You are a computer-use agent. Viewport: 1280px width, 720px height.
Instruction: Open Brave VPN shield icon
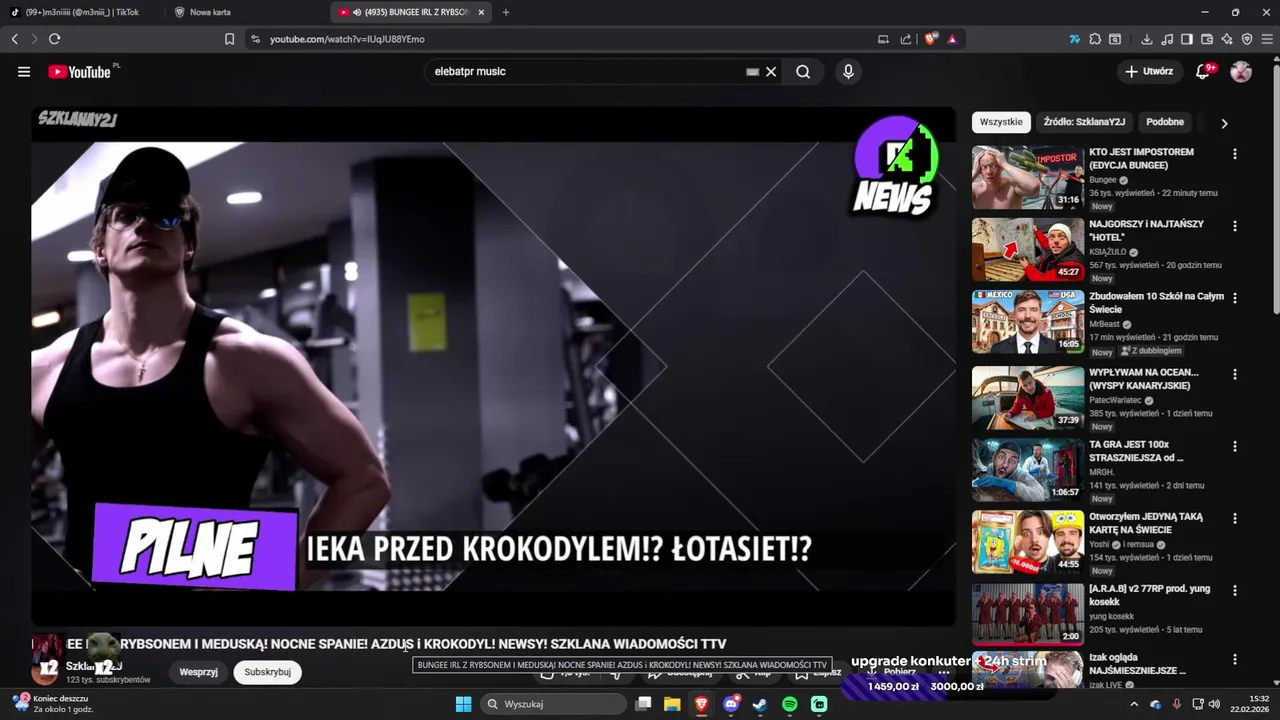[1247, 39]
